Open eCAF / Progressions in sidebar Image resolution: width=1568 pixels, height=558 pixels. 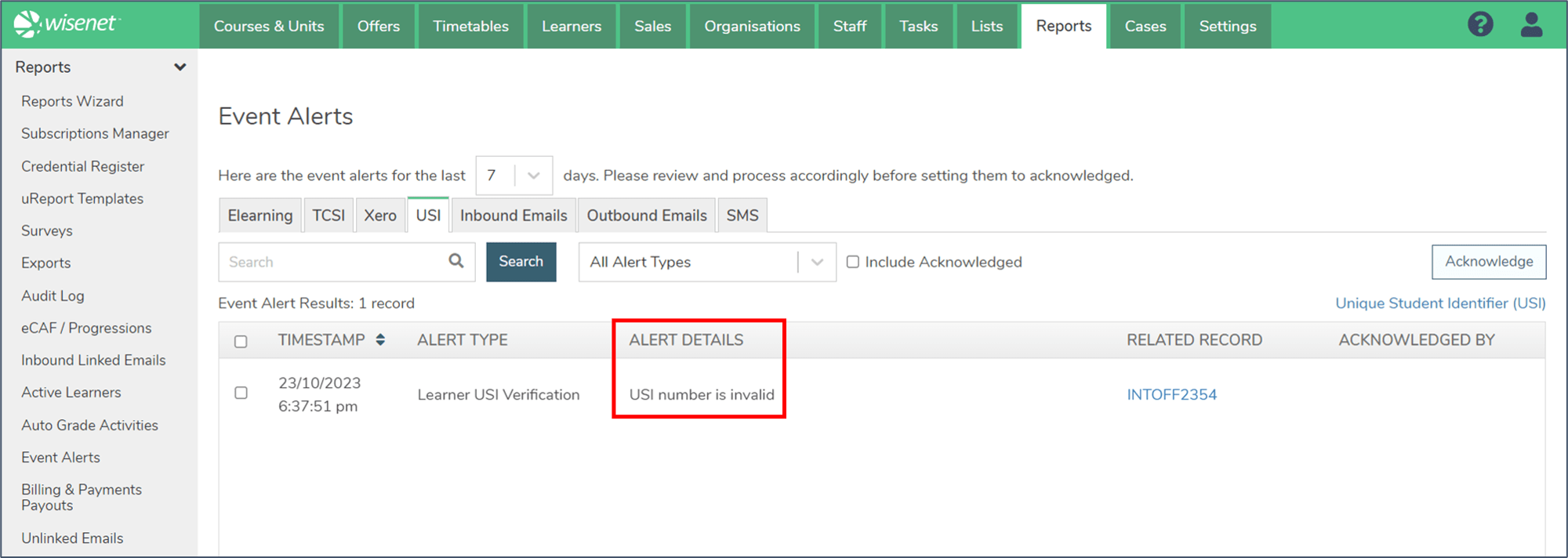pos(86,328)
